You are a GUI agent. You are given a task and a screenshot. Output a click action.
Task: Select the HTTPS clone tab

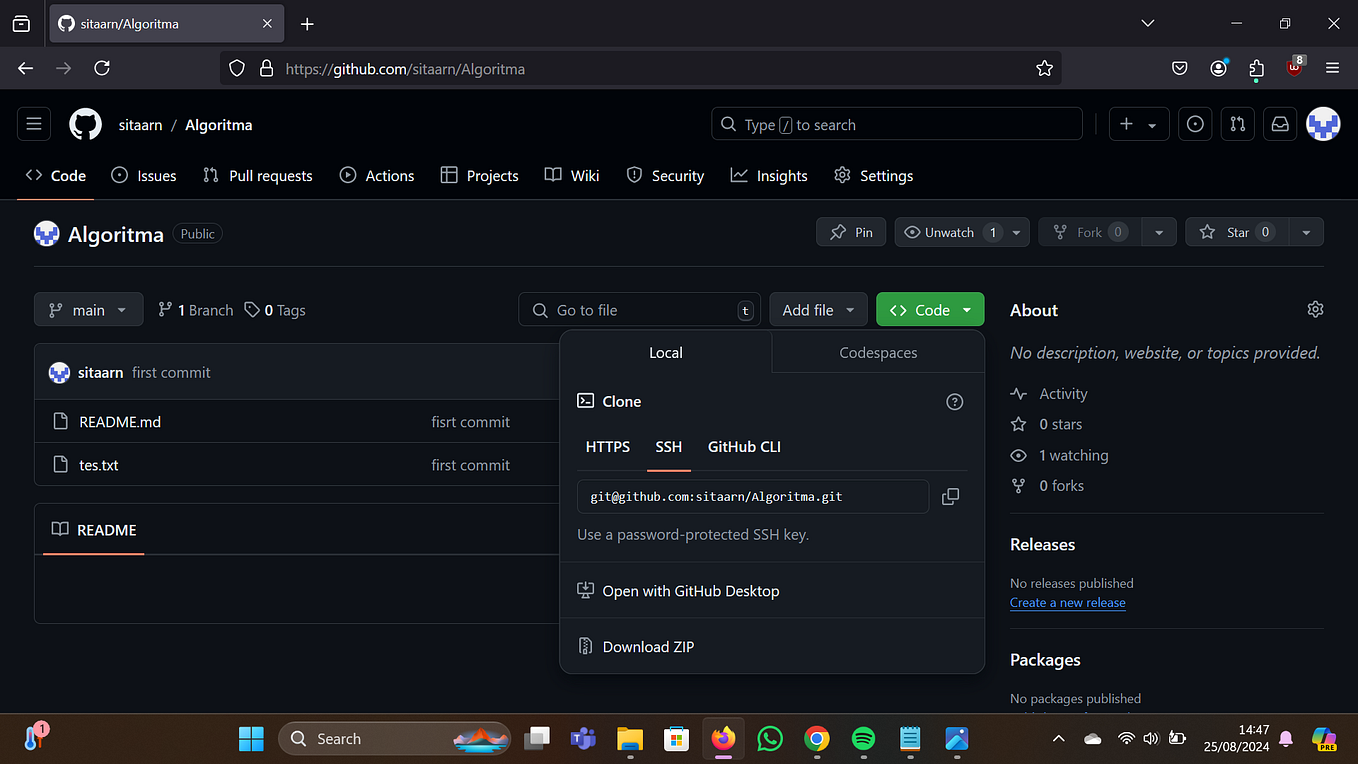click(x=607, y=447)
